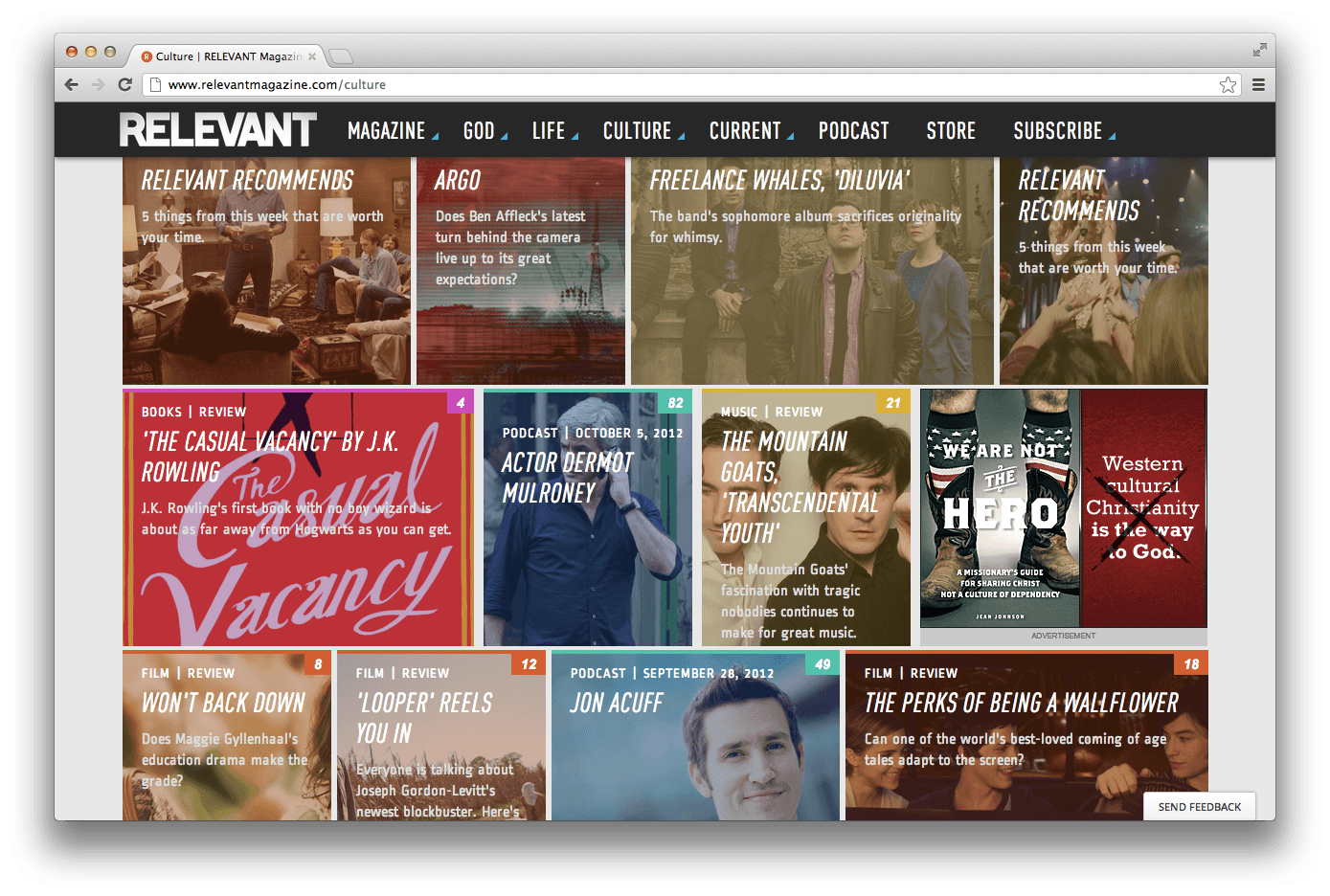Click comment count badge 49 on Jon Acuff

tap(823, 663)
